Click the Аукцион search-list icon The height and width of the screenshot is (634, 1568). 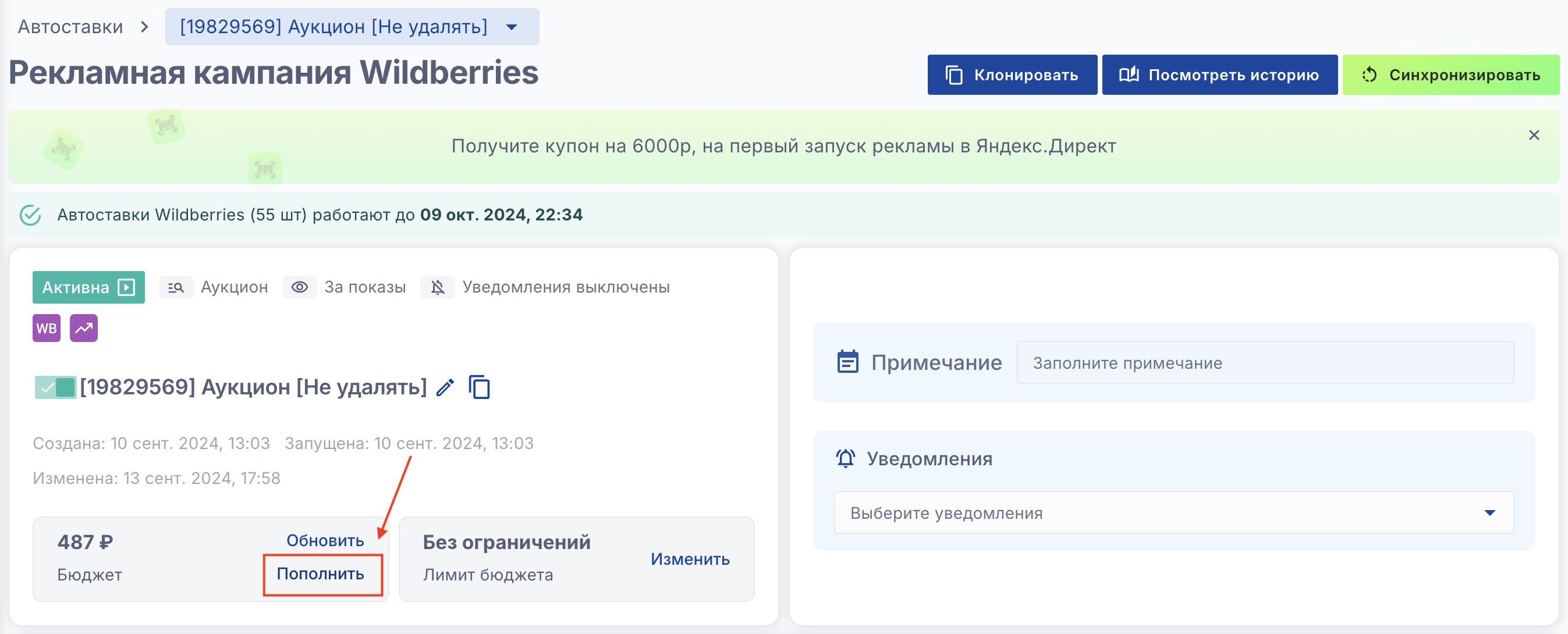[176, 287]
